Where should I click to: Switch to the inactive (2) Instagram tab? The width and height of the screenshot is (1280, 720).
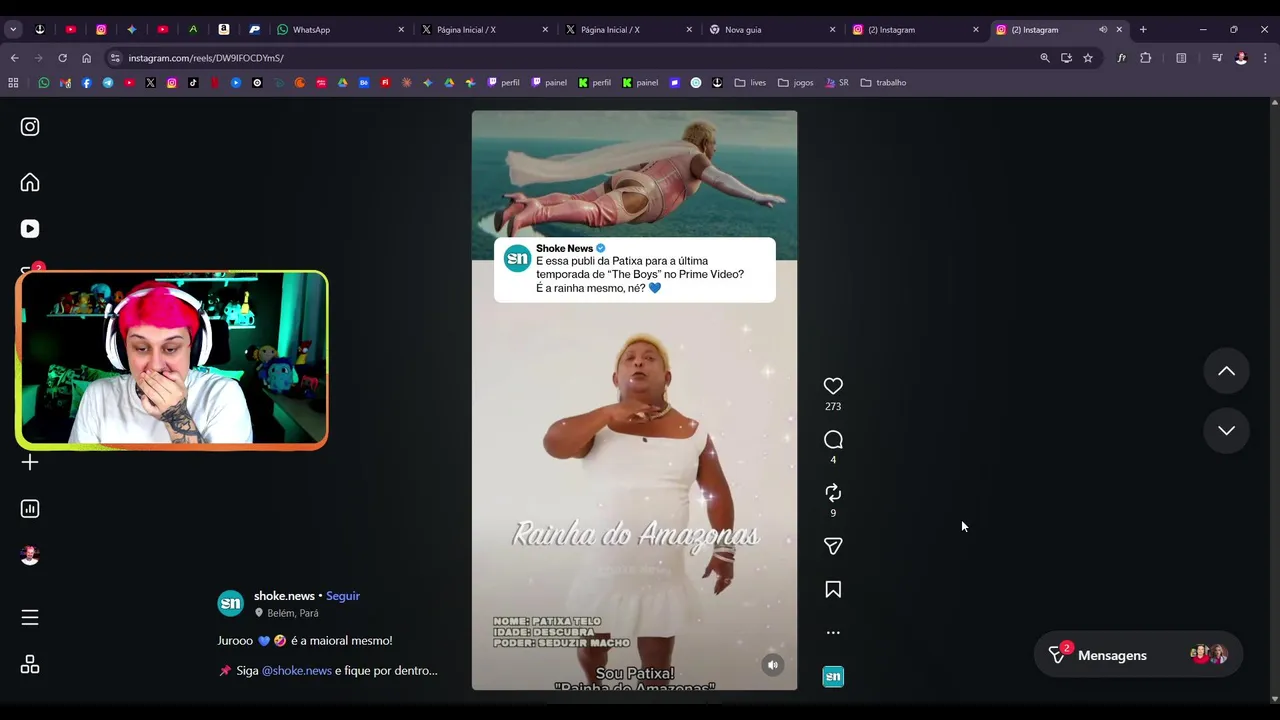tap(915, 30)
